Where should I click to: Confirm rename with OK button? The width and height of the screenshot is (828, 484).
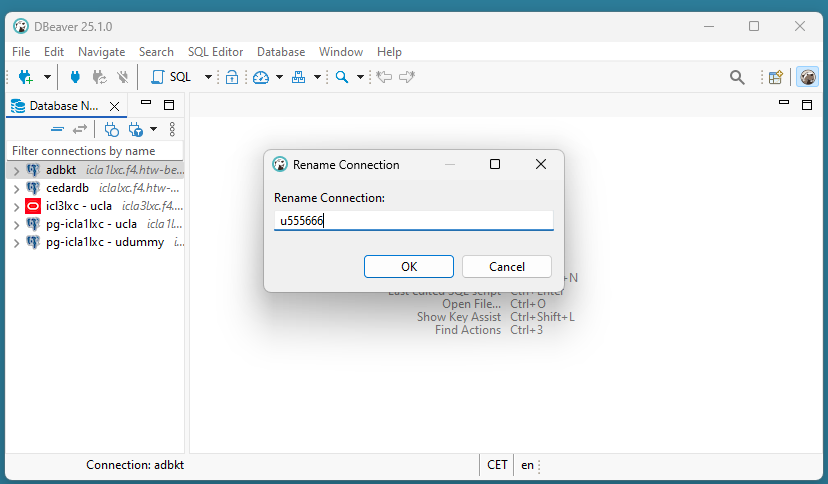pos(409,267)
